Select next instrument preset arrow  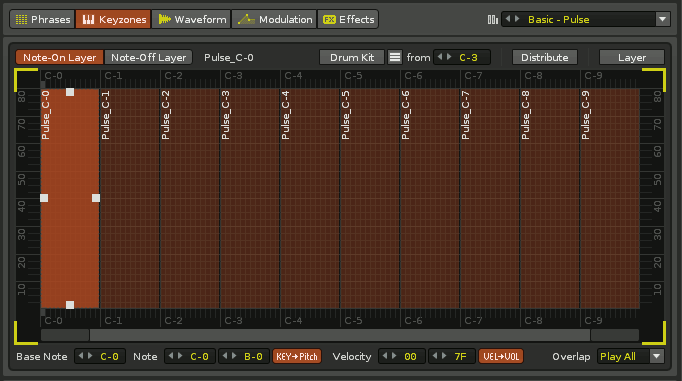click(x=517, y=19)
